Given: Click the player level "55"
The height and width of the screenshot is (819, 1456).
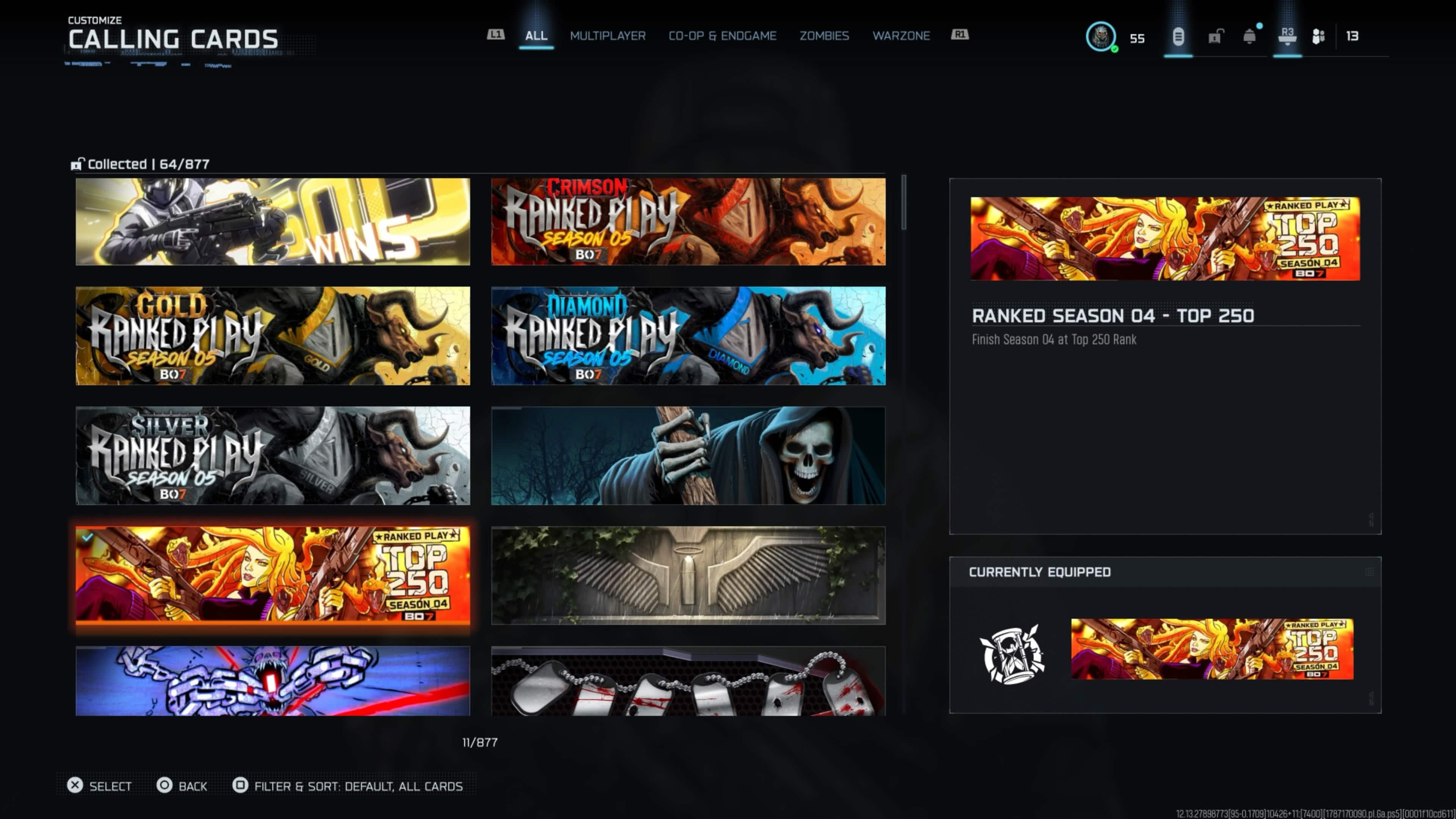Looking at the screenshot, I should coord(1137,38).
